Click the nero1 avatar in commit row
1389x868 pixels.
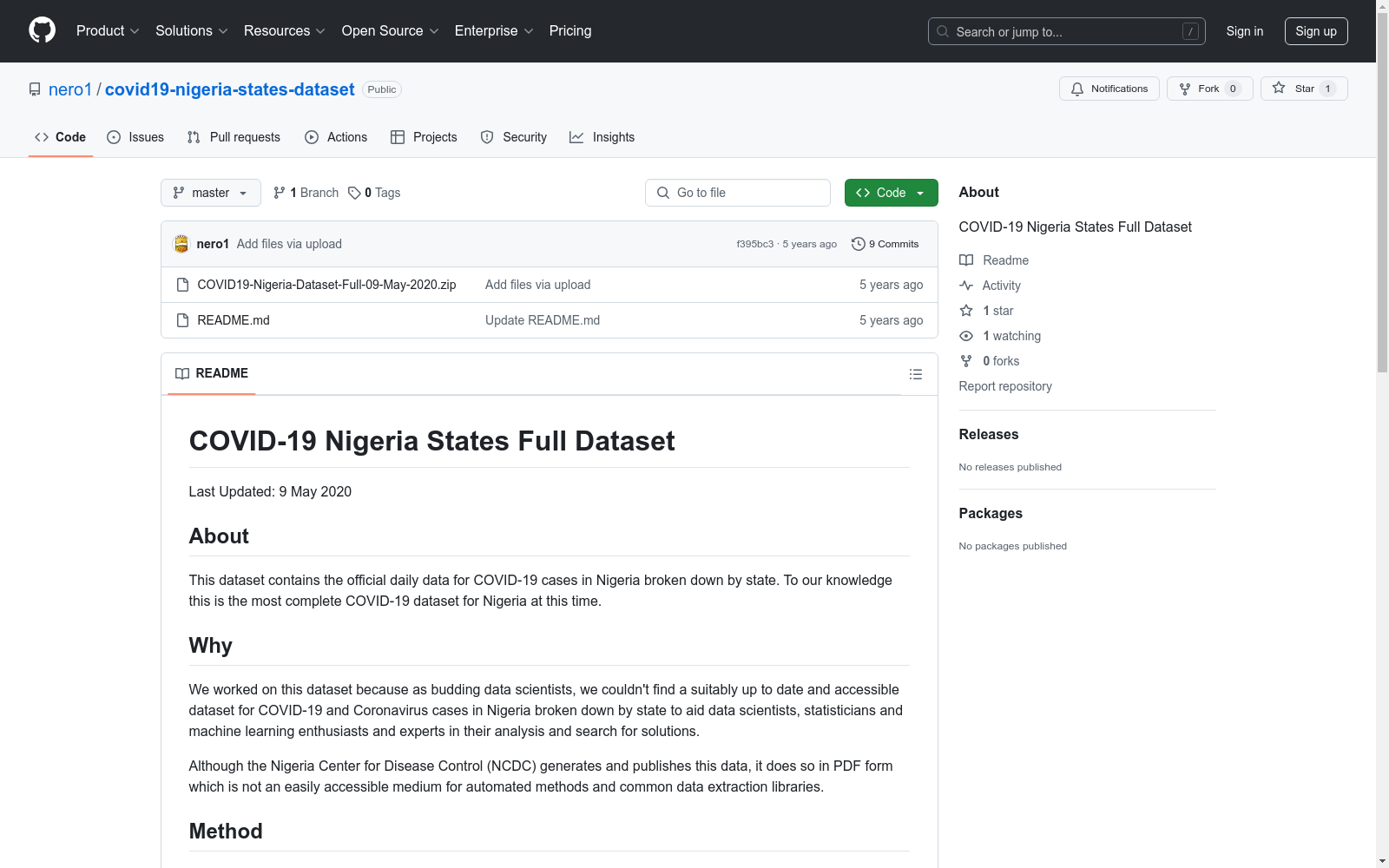(x=181, y=244)
